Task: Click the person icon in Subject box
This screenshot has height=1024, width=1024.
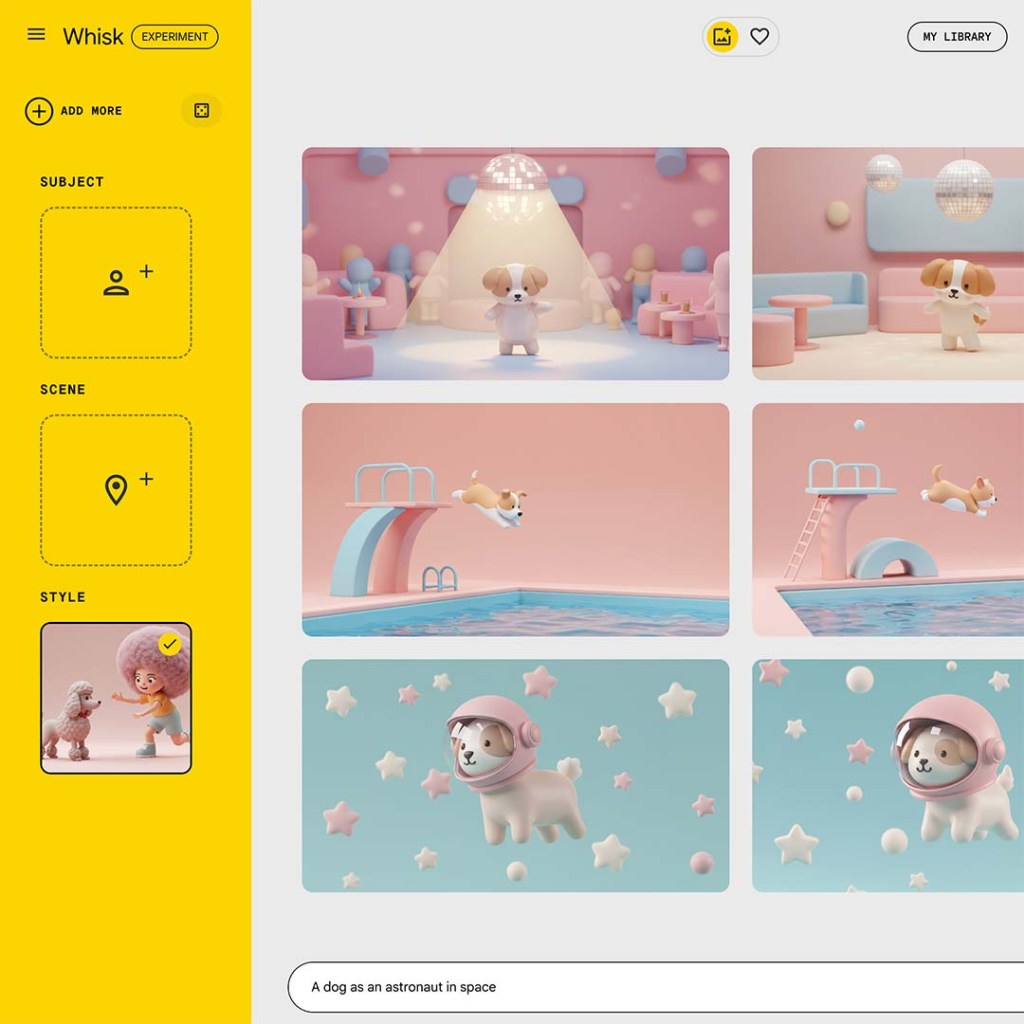Action: click(x=117, y=283)
